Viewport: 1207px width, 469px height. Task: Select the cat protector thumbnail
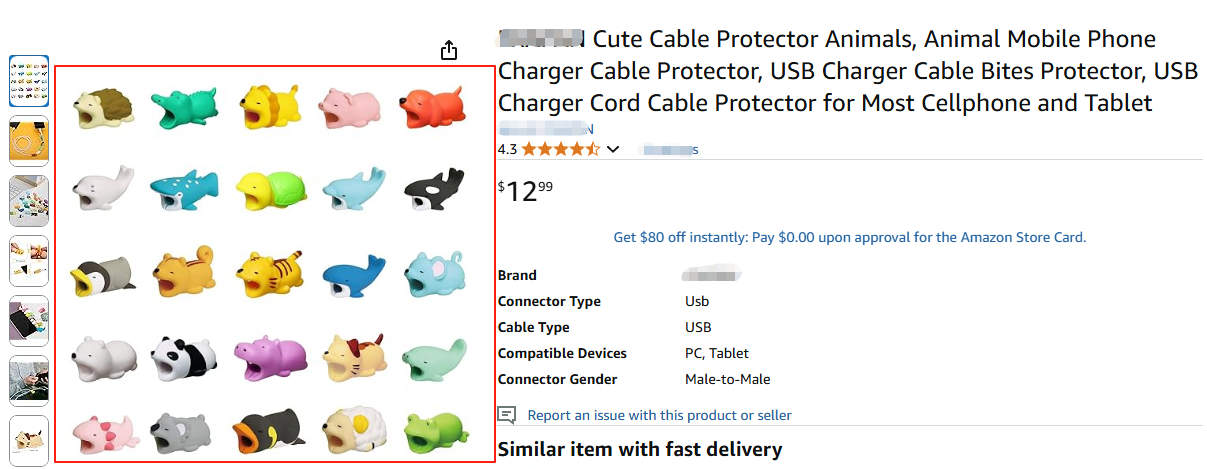28,440
